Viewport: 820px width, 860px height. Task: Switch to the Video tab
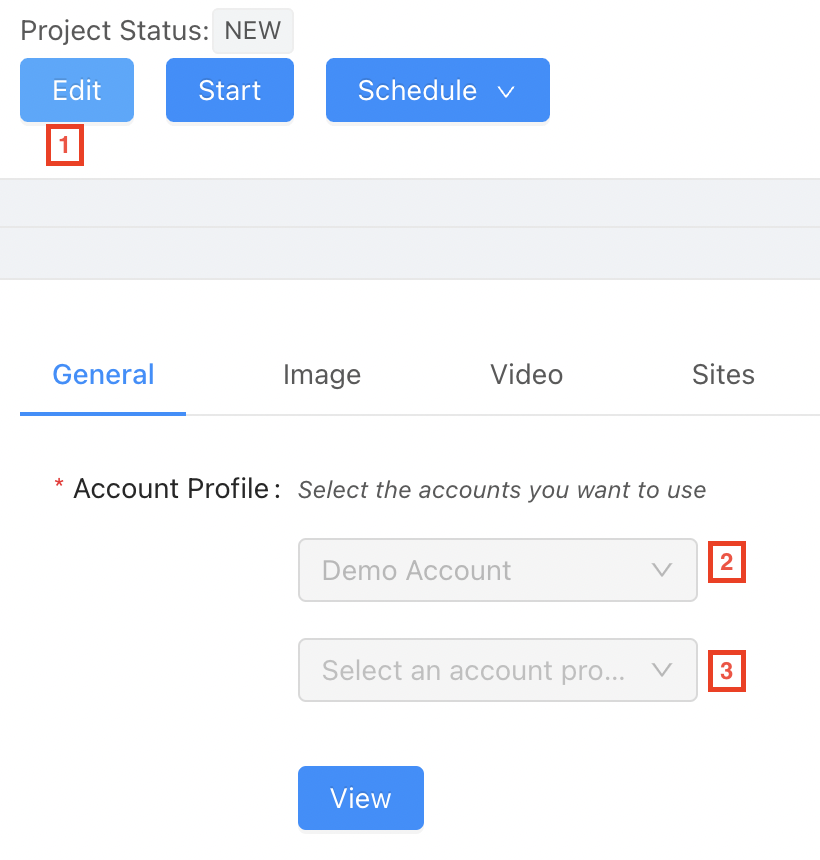526,375
